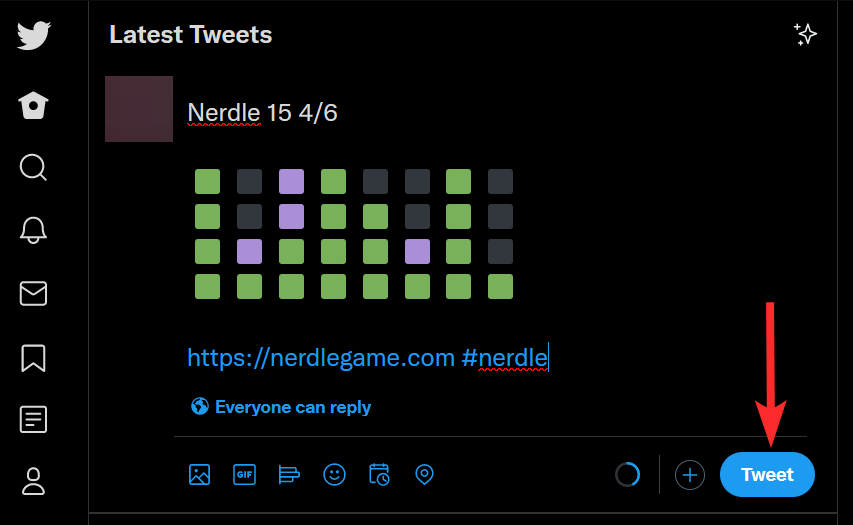Add a poll to the tweet
Image resolution: width=853 pixels, height=525 pixels.
(x=289, y=474)
